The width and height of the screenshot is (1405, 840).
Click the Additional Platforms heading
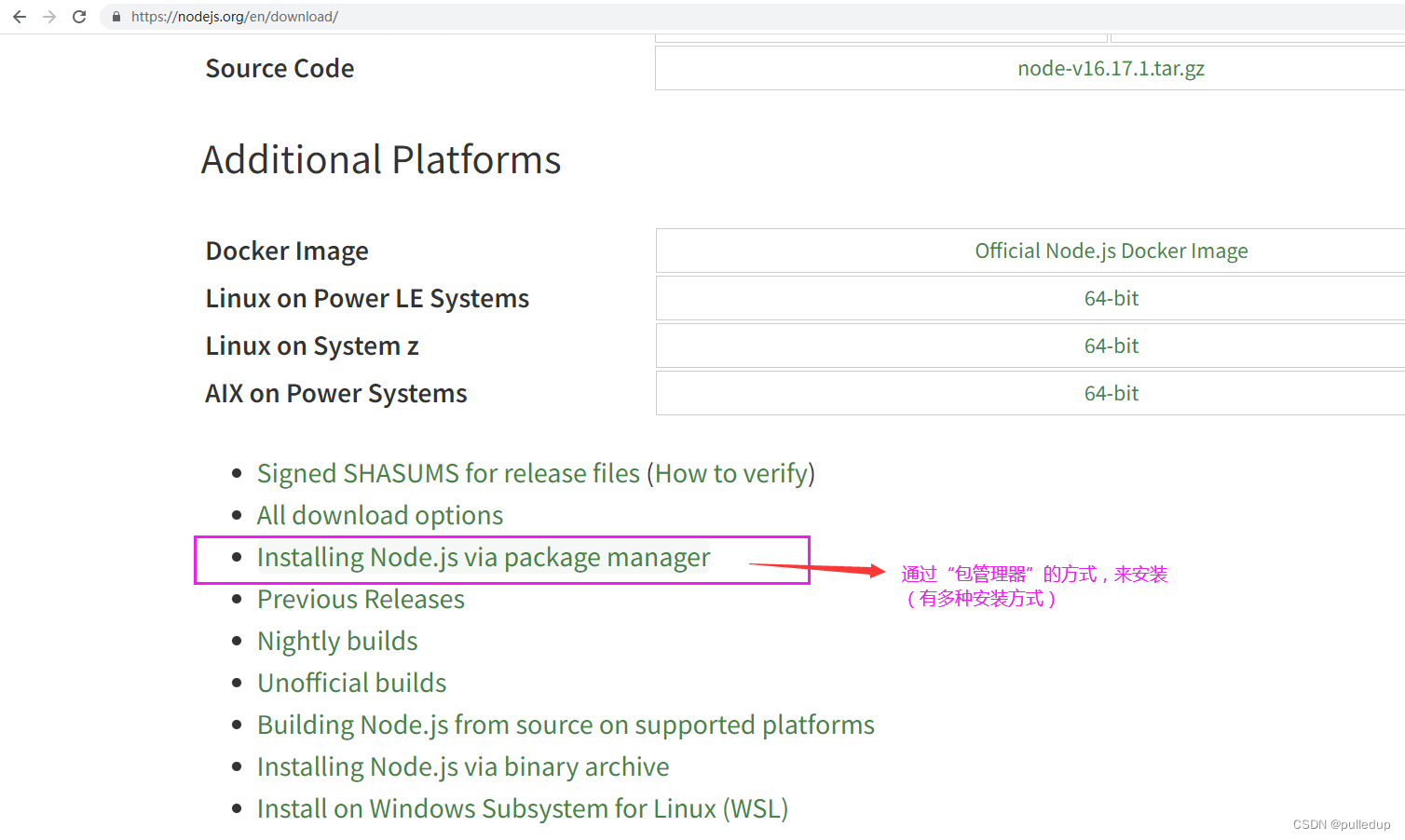click(x=381, y=160)
